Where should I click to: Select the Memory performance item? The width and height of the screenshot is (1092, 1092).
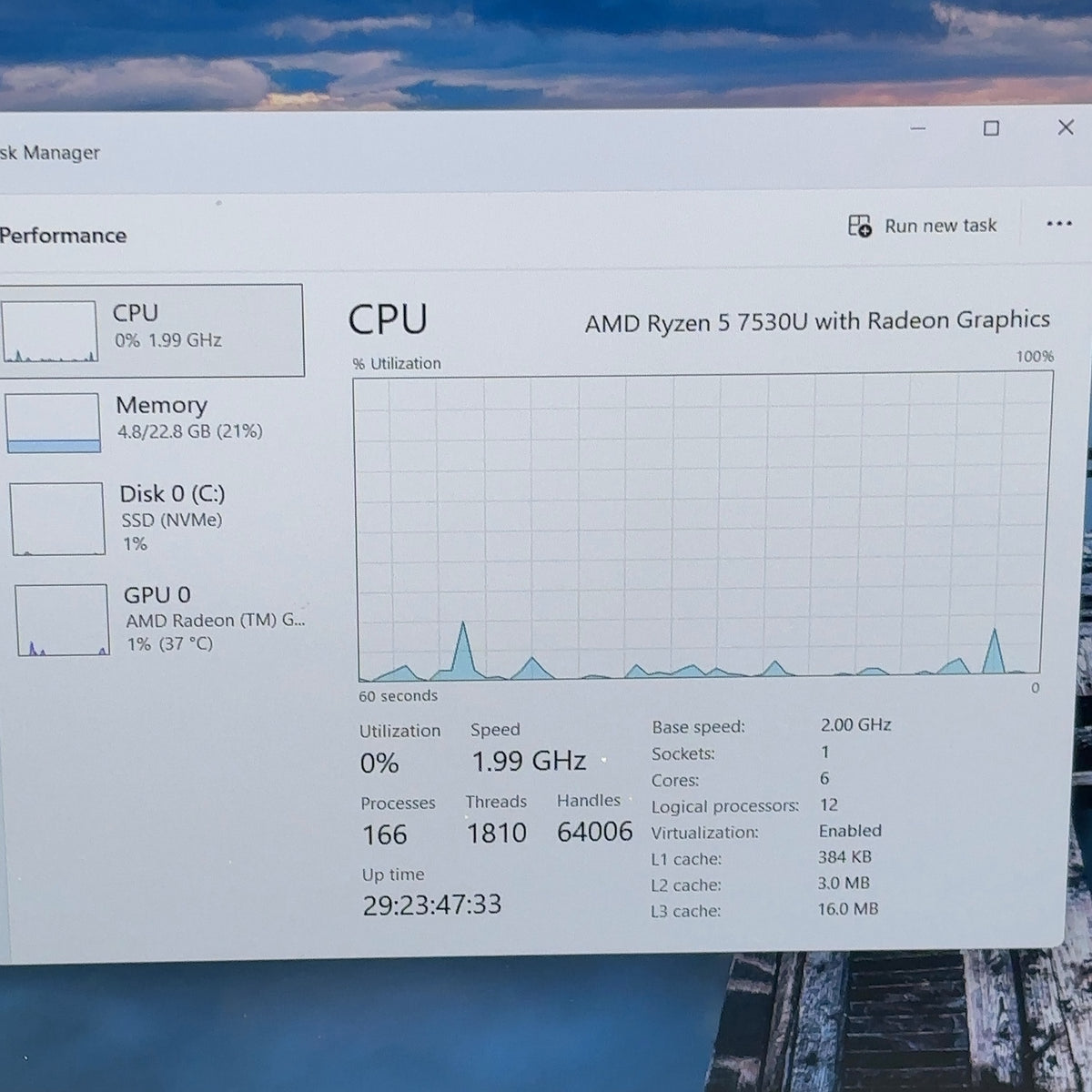point(153,421)
